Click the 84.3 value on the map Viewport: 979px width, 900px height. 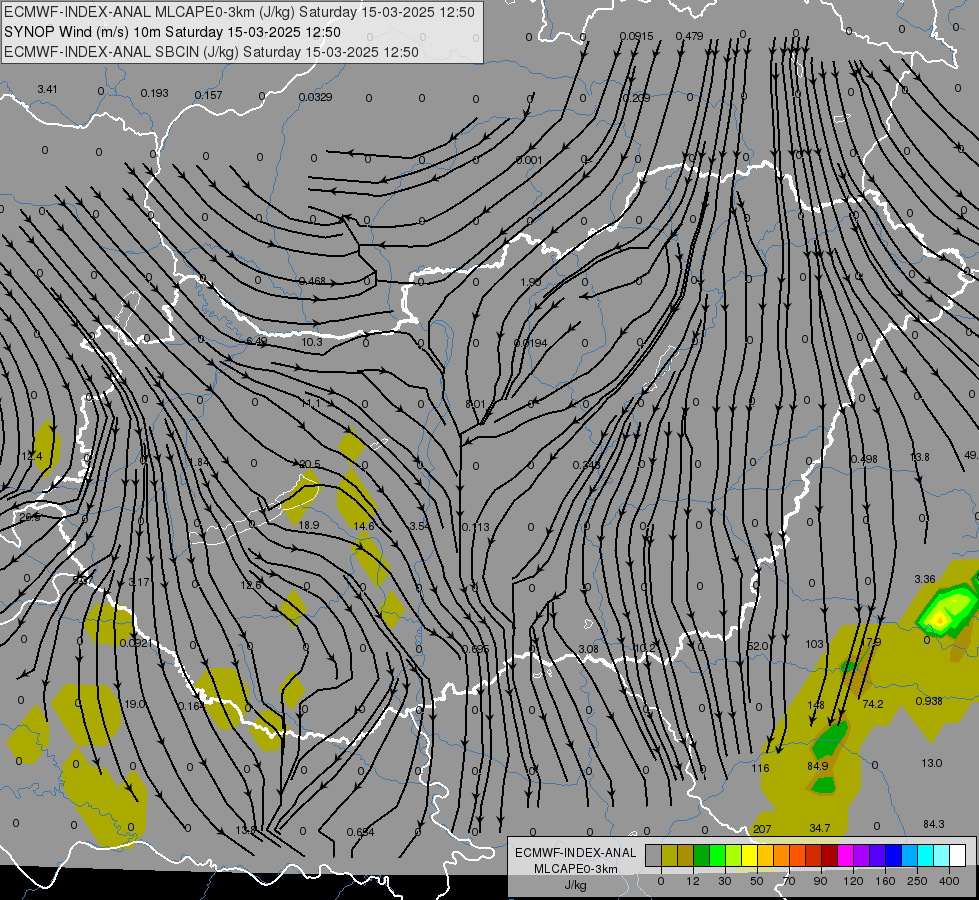click(933, 824)
